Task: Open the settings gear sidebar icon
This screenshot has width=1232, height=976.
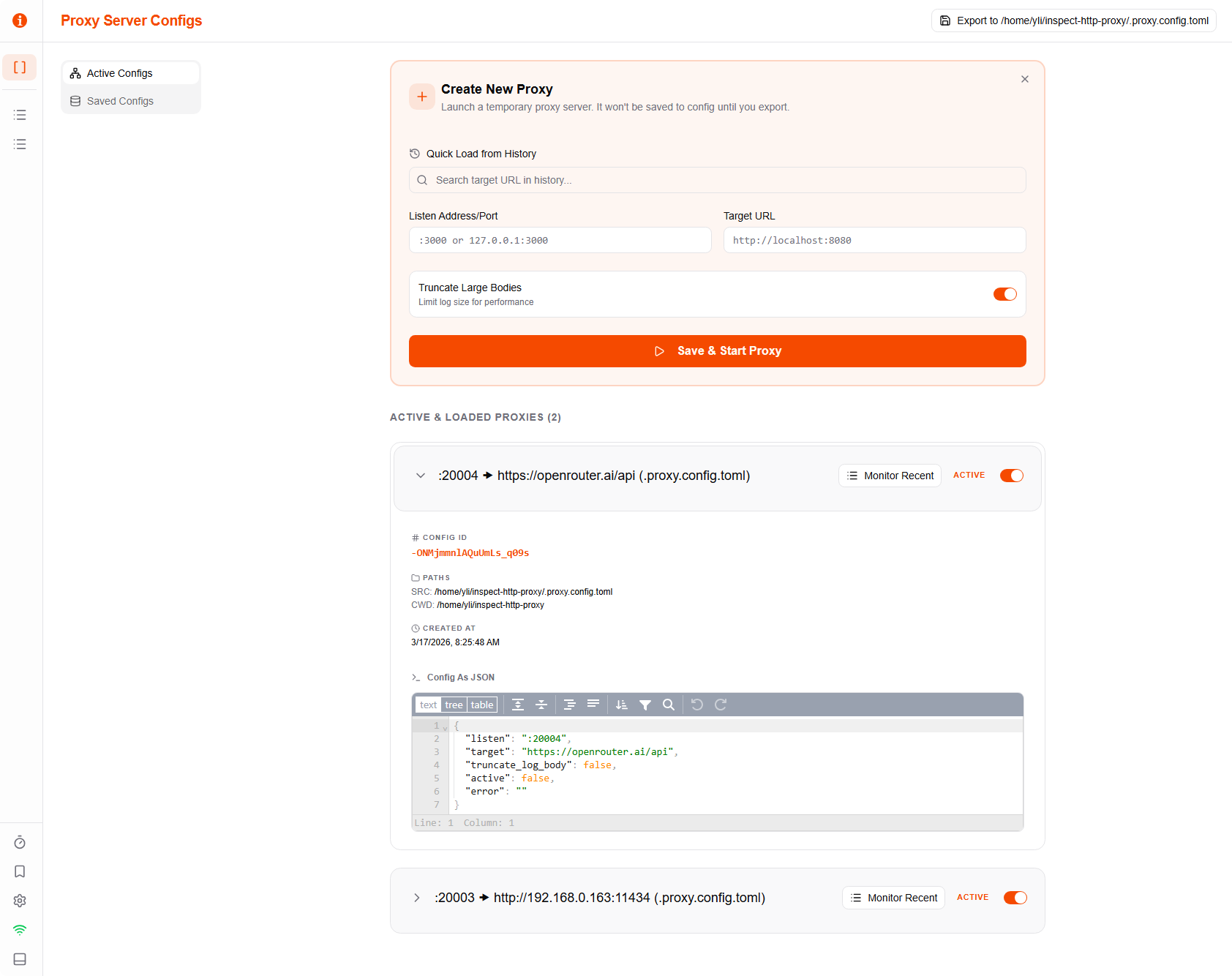Action: tap(20, 901)
